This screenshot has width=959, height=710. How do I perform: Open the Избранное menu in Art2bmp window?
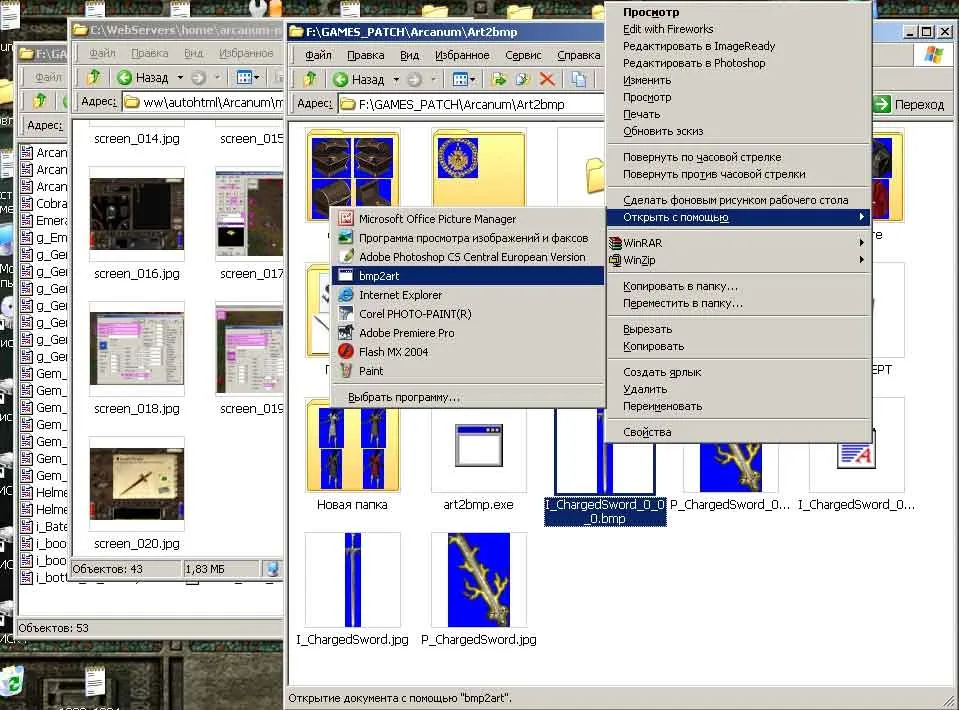click(x=462, y=56)
